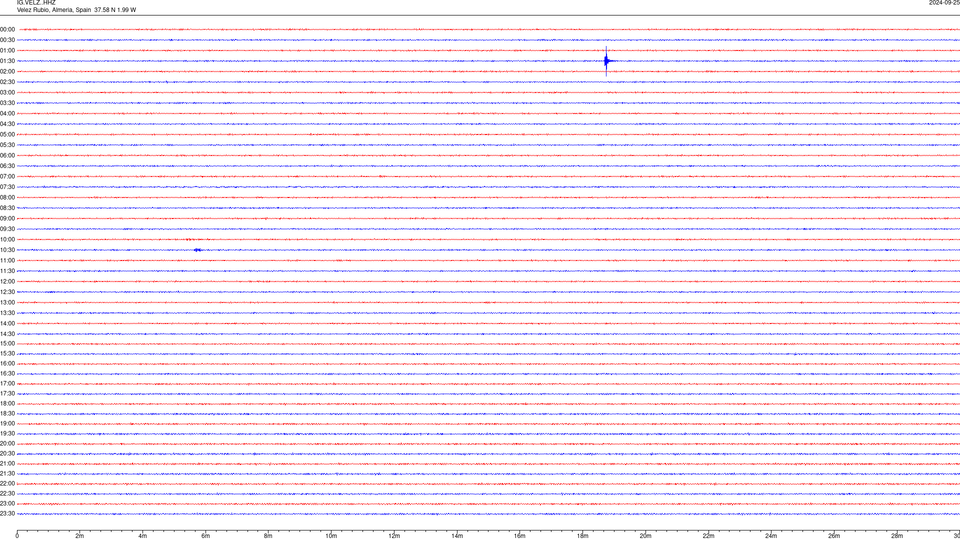Click the '09:00' row time label
The height and width of the screenshot is (540, 960).
coord(7,219)
